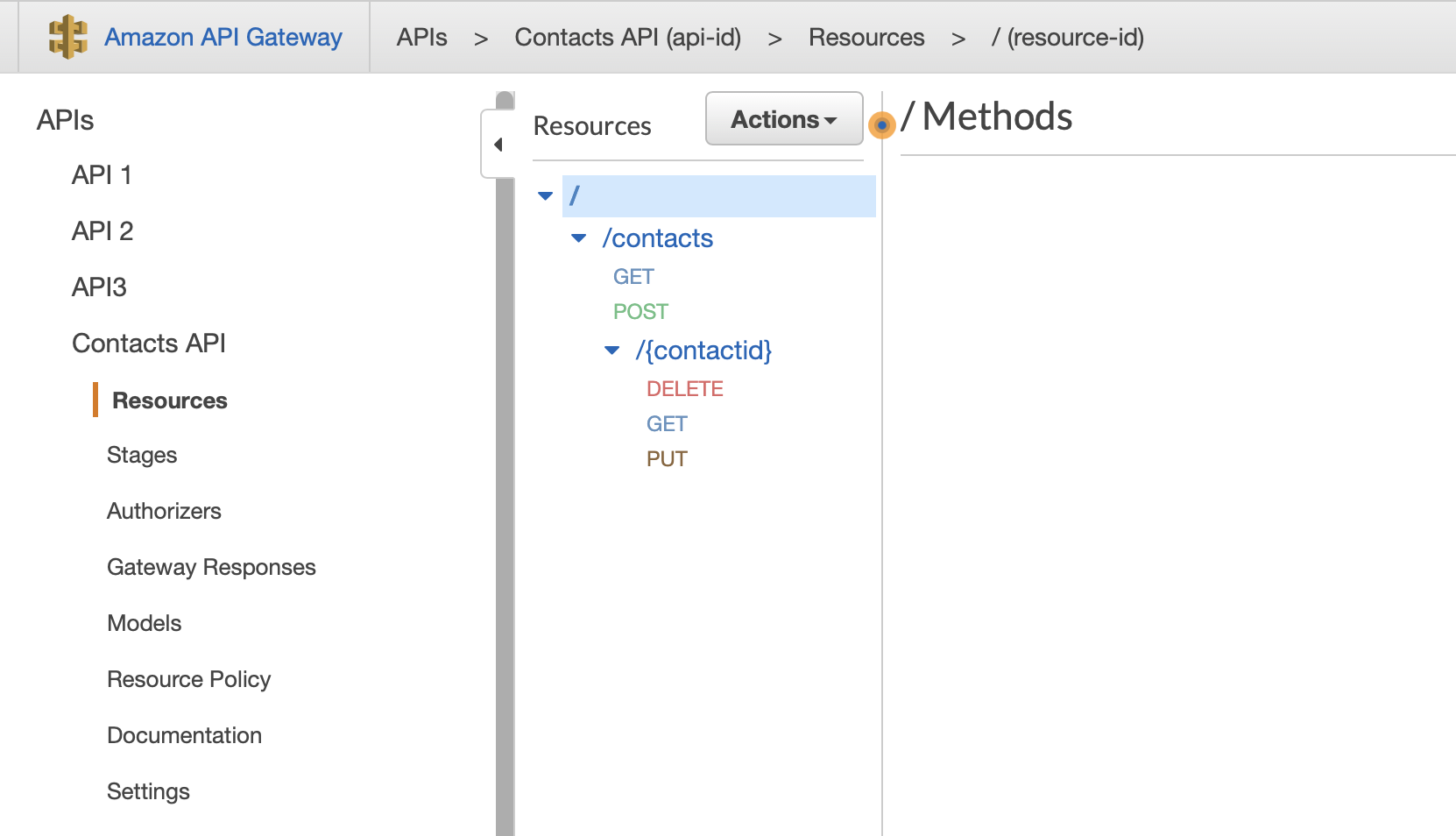
Task: Select API 1 in the sidebar
Action: click(x=102, y=175)
